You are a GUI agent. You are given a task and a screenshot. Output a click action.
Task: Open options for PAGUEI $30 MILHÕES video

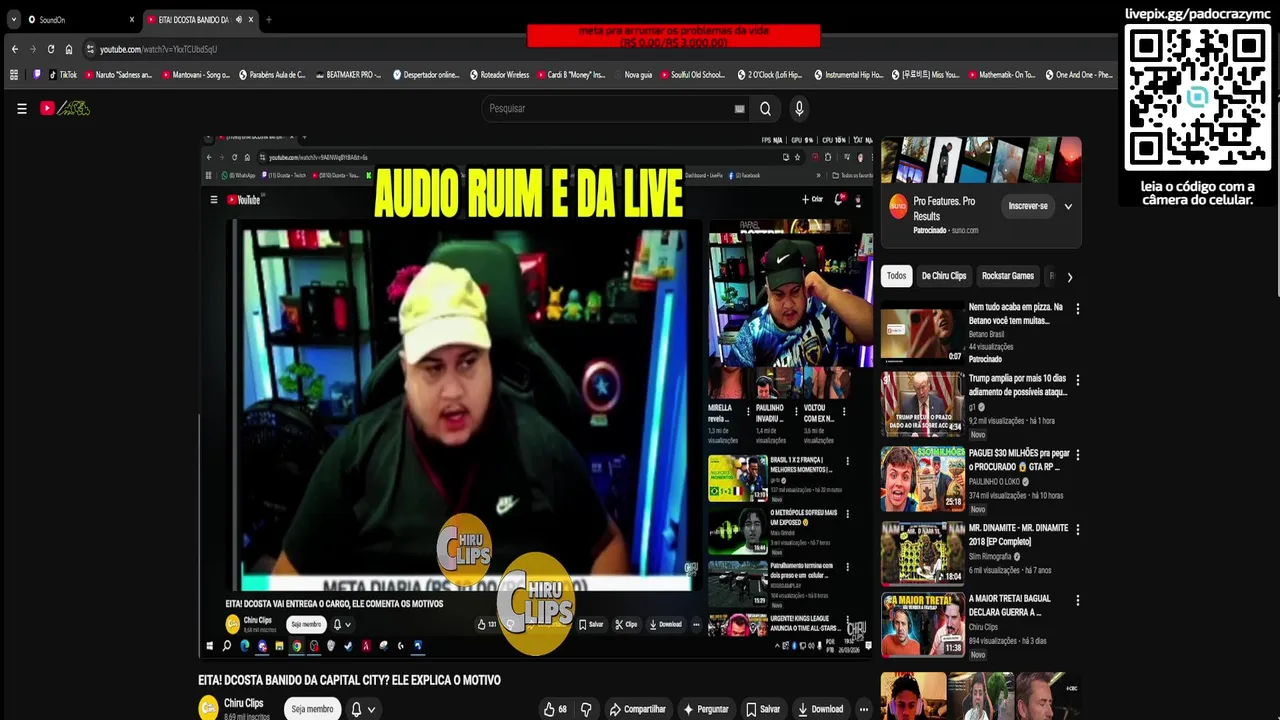click(x=1077, y=454)
